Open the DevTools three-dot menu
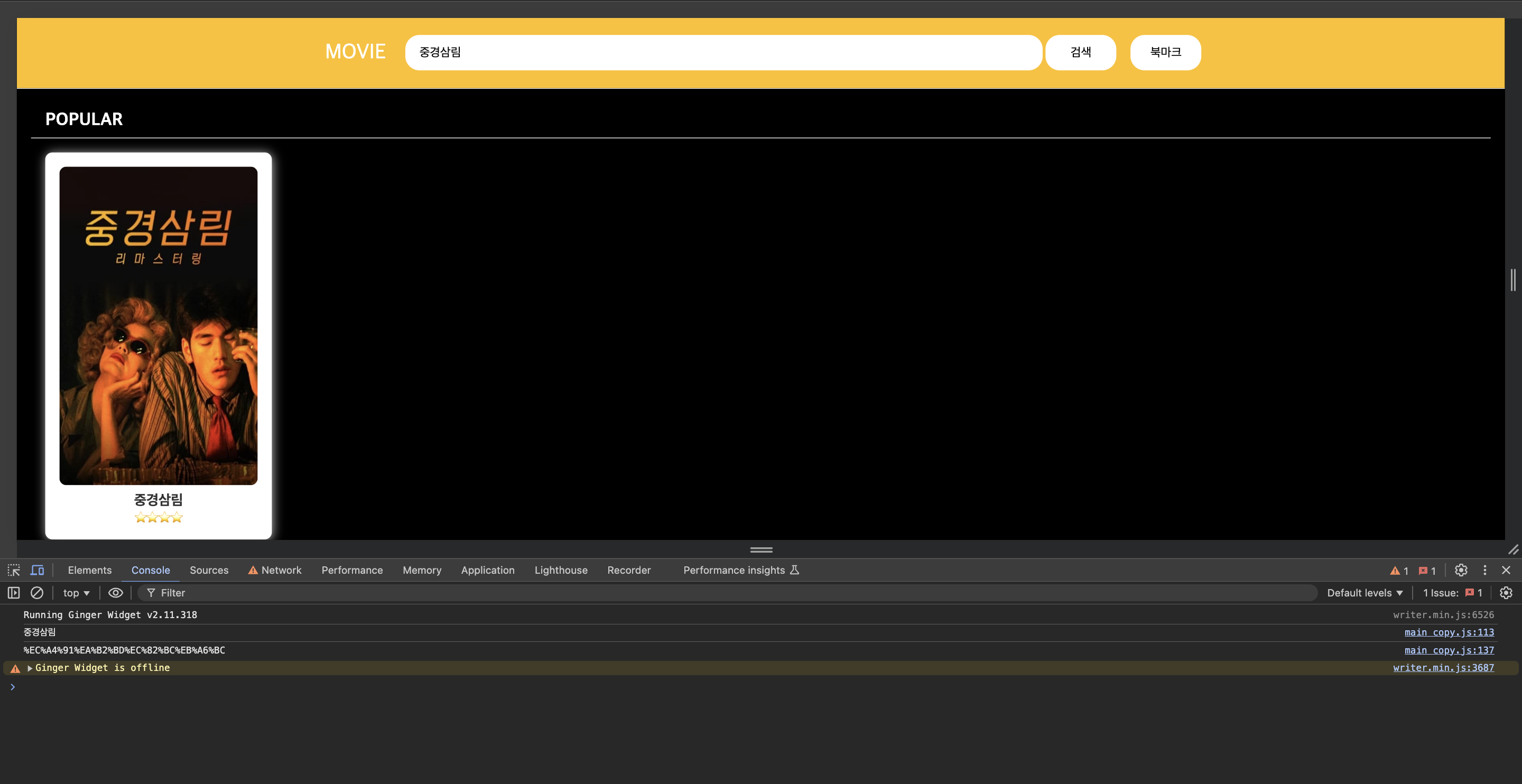The width and height of the screenshot is (1522, 784). pos(1485,570)
